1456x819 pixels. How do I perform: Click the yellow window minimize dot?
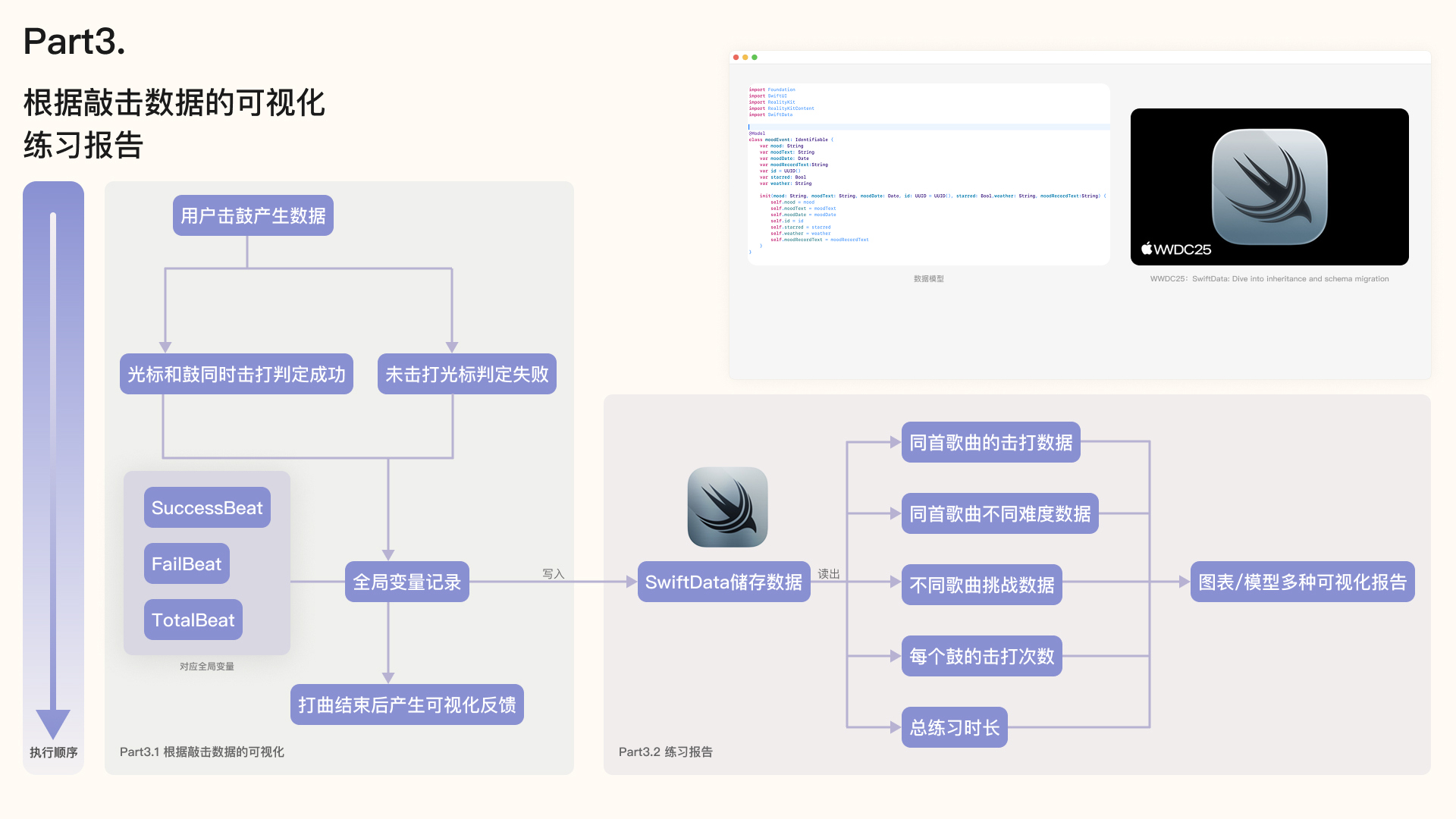[x=745, y=58]
